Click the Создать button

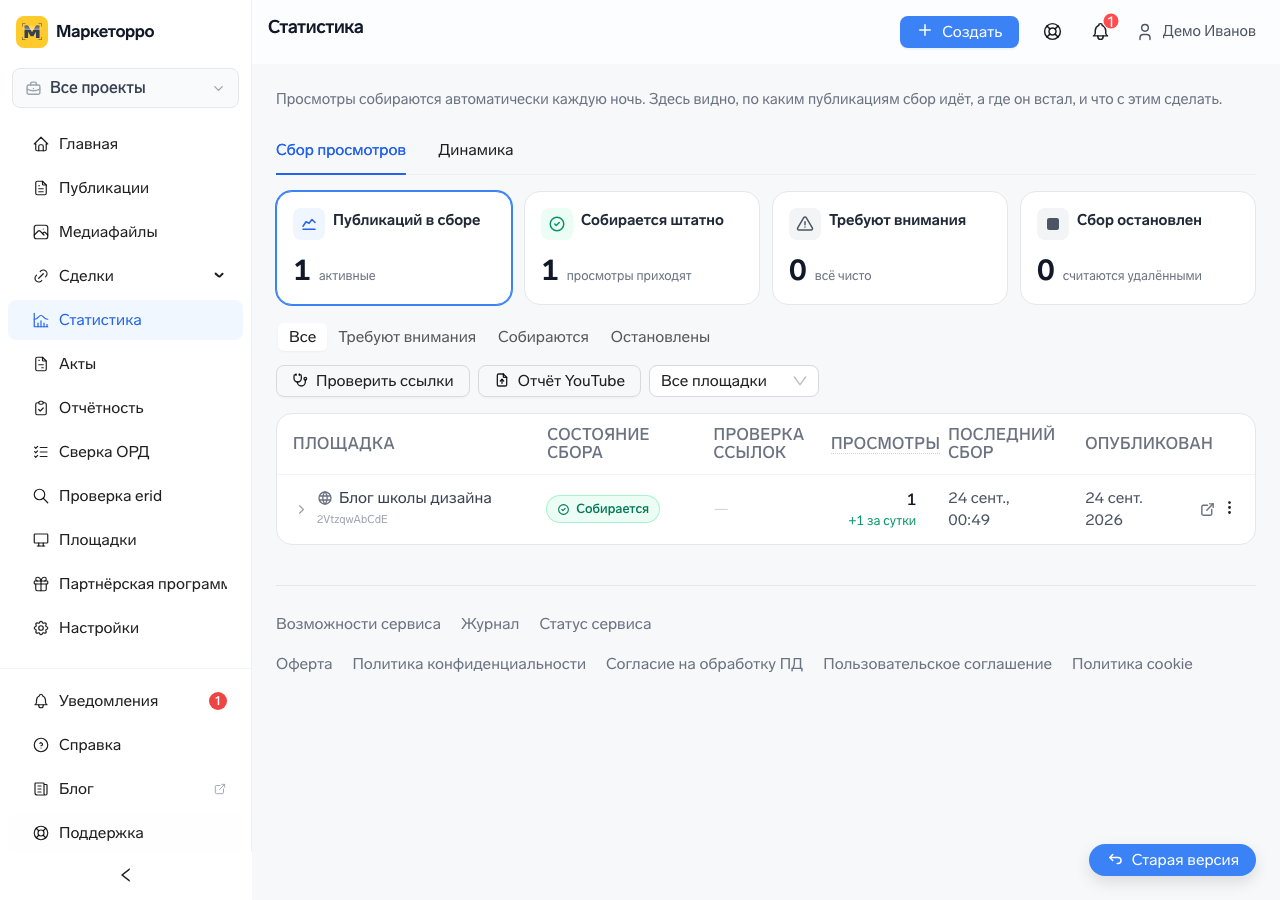point(959,32)
